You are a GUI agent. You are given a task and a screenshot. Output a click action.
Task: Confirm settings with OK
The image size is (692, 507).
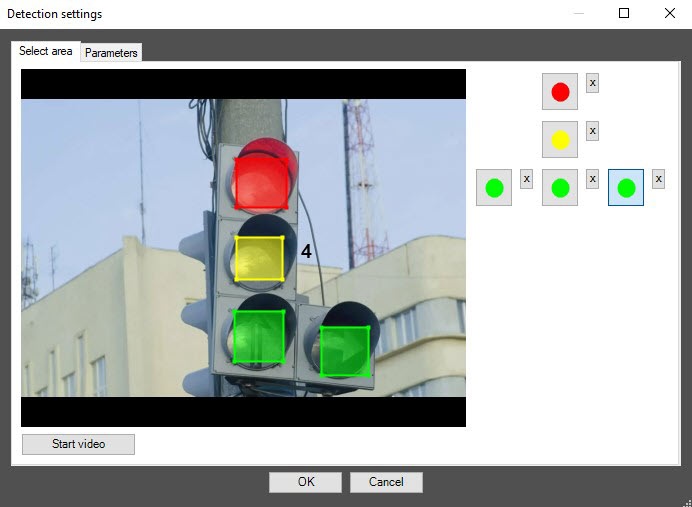pyautogui.click(x=305, y=482)
